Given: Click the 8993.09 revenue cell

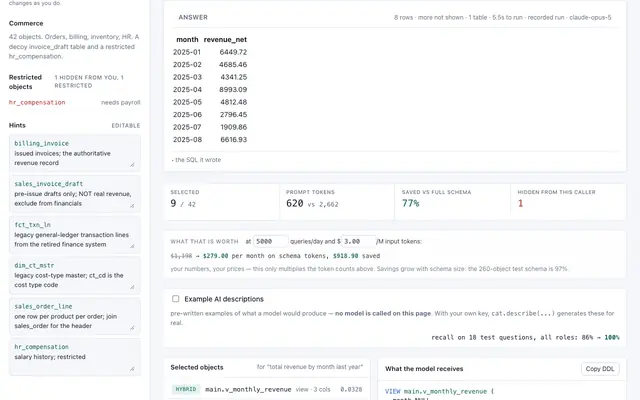Looking at the screenshot, I should click(x=233, y=89).
